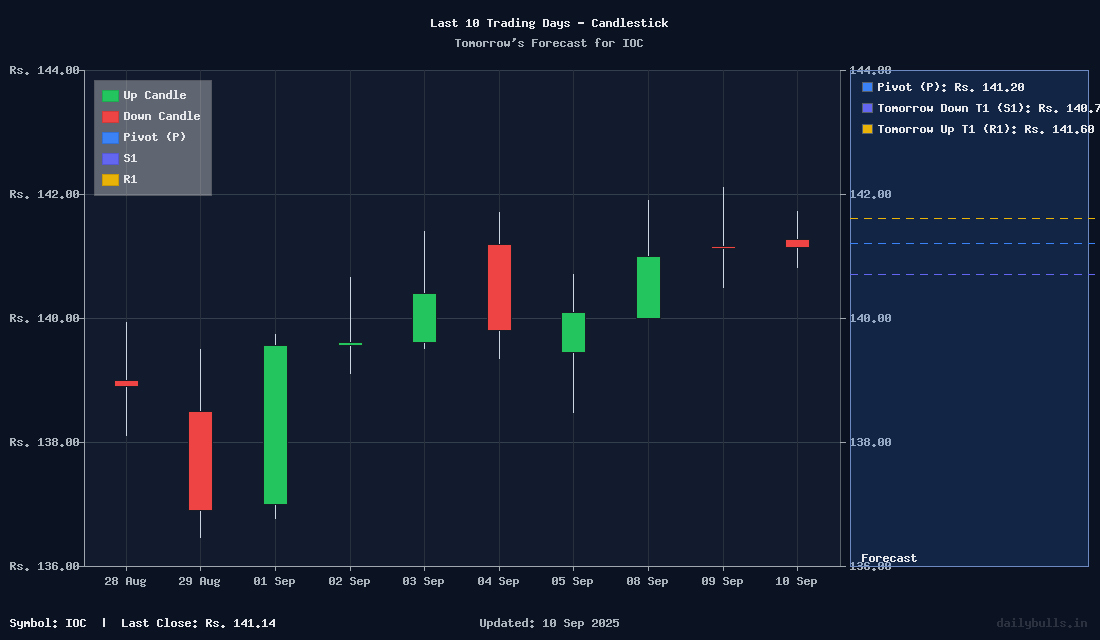Screen dimensions: 1100x640
Task: Click the 'Tomorrow Down T1 (S1)' text
Action: click(x=954, y=108)
